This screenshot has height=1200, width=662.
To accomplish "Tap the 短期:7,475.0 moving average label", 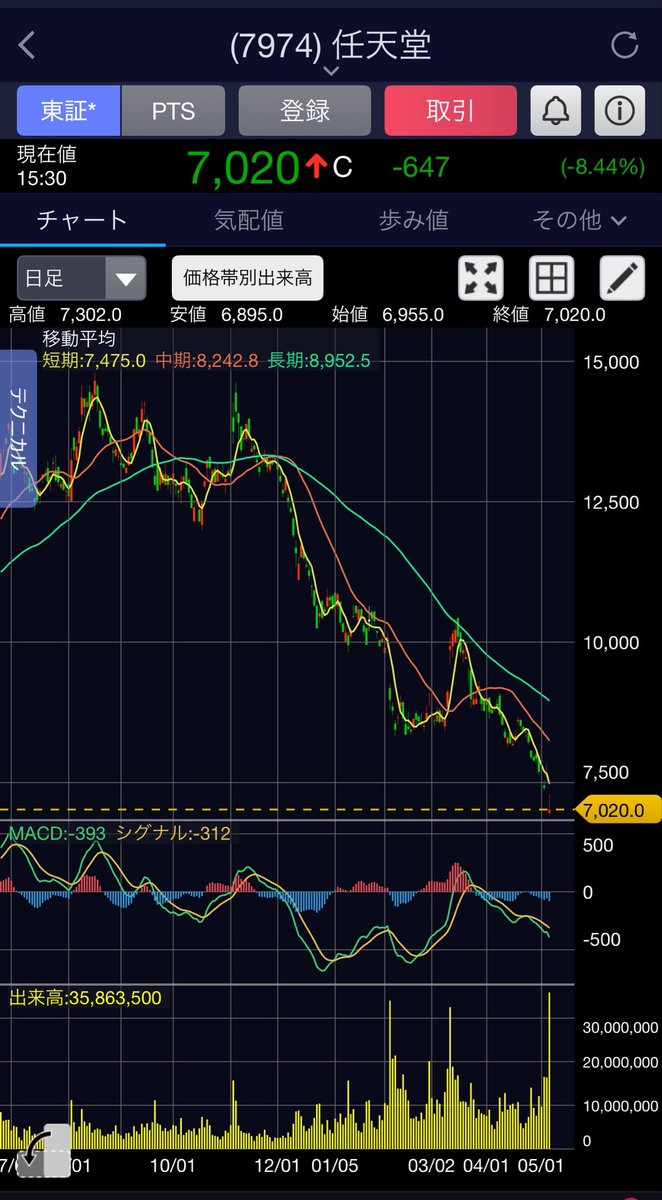I will tap(94, 360).
